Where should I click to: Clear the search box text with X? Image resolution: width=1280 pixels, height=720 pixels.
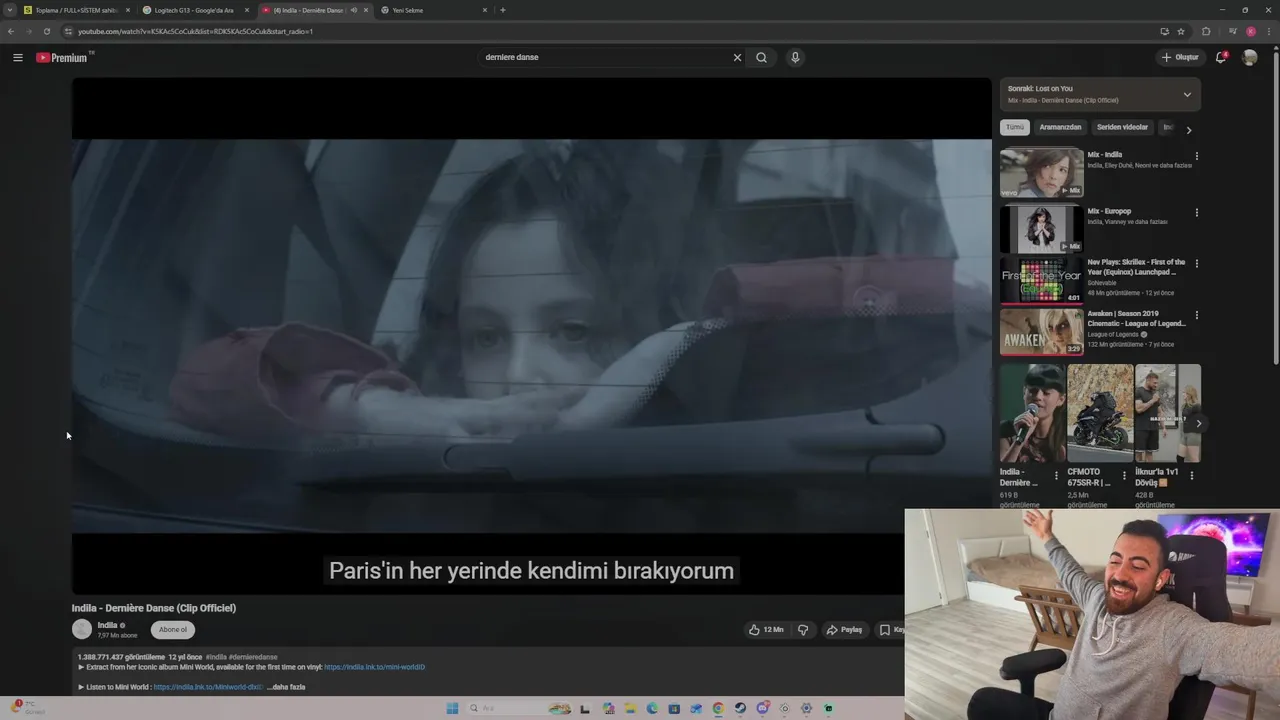click(x=737, y=57)
